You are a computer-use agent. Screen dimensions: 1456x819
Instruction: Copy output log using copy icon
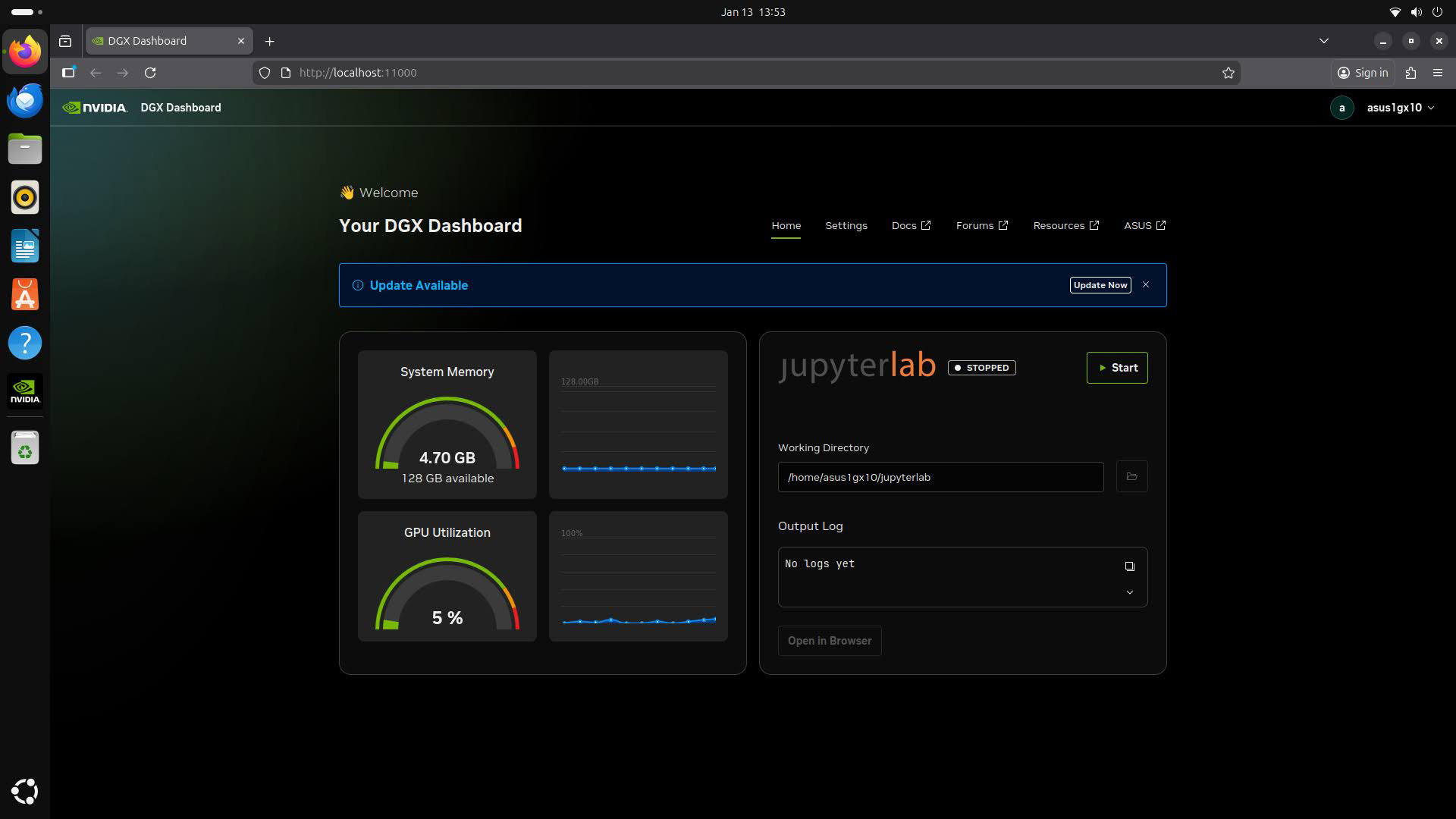pyautogui.click(x=1129, y=566)
